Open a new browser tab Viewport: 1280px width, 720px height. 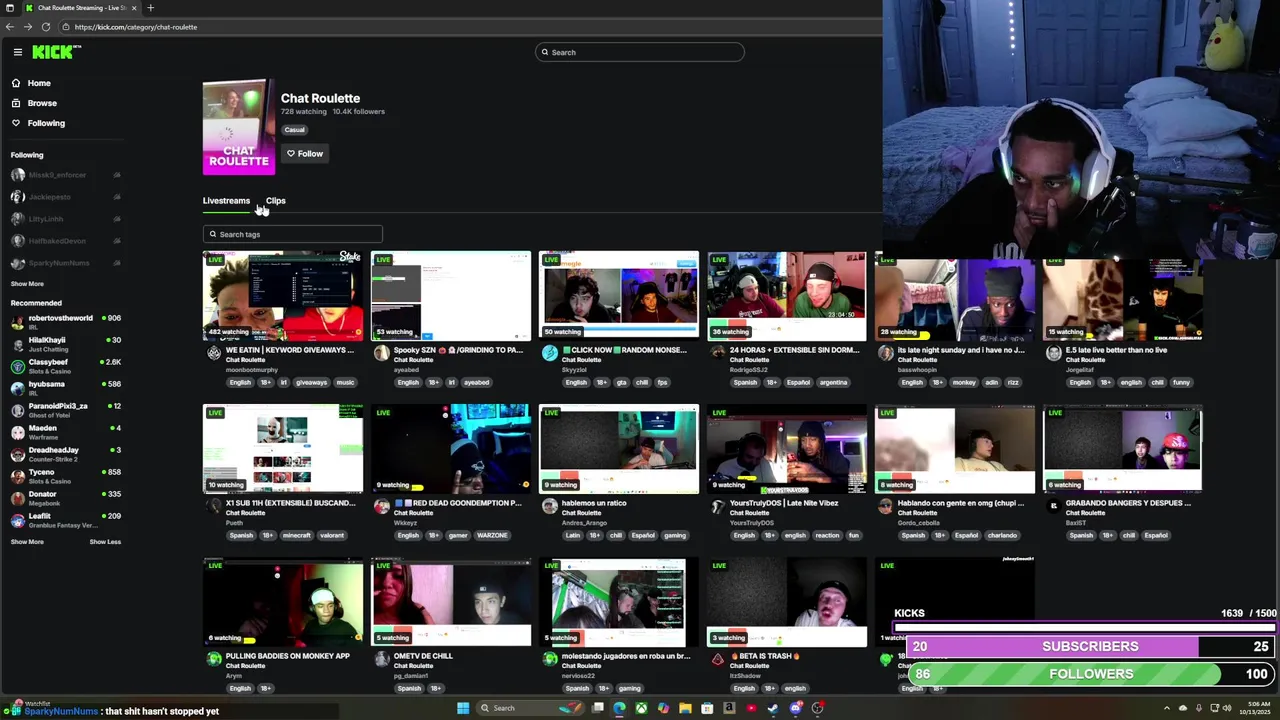click(150, 8)
